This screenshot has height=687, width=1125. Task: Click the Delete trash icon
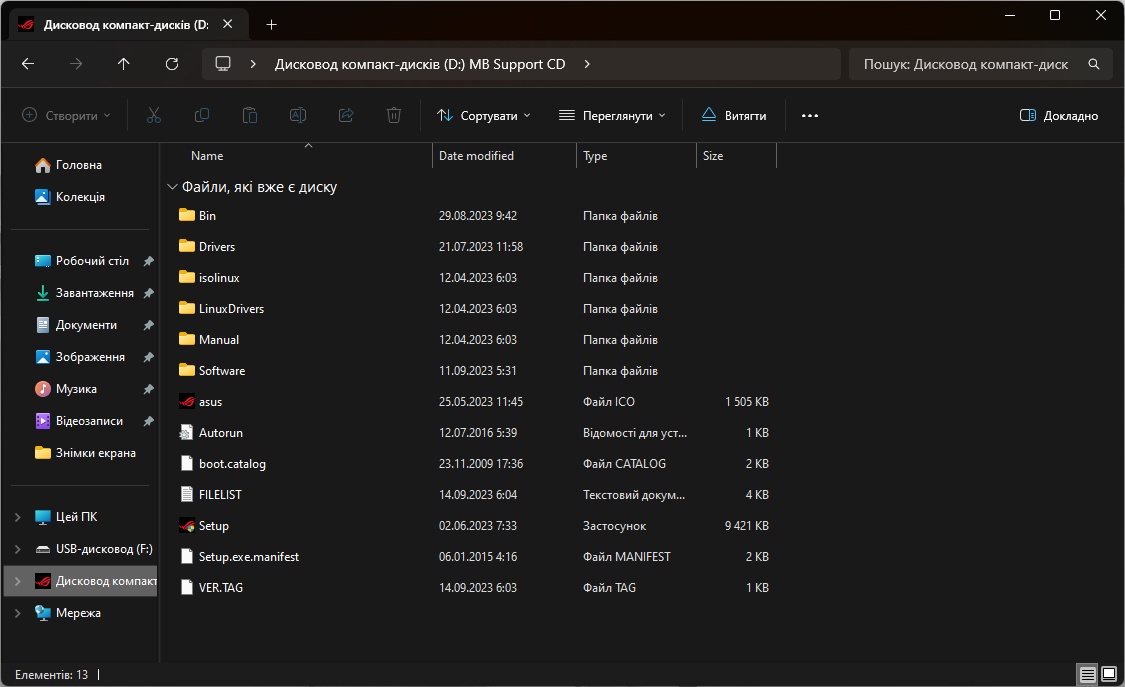tap(394, 116)
